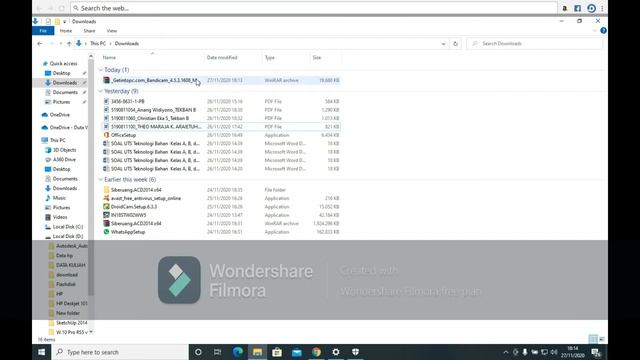This screenshot has height=360, width=640.
Task: Open Local Disk (C:) in sidebar
Action: click(68, 227)
